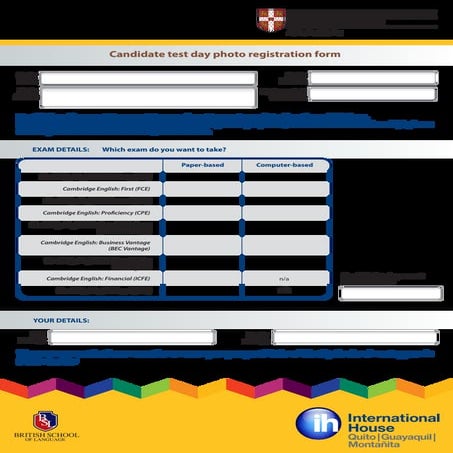453x453 pixels.
Task: Click the left input field under YOUR DETAILS
Action: [x=132, y=337]
